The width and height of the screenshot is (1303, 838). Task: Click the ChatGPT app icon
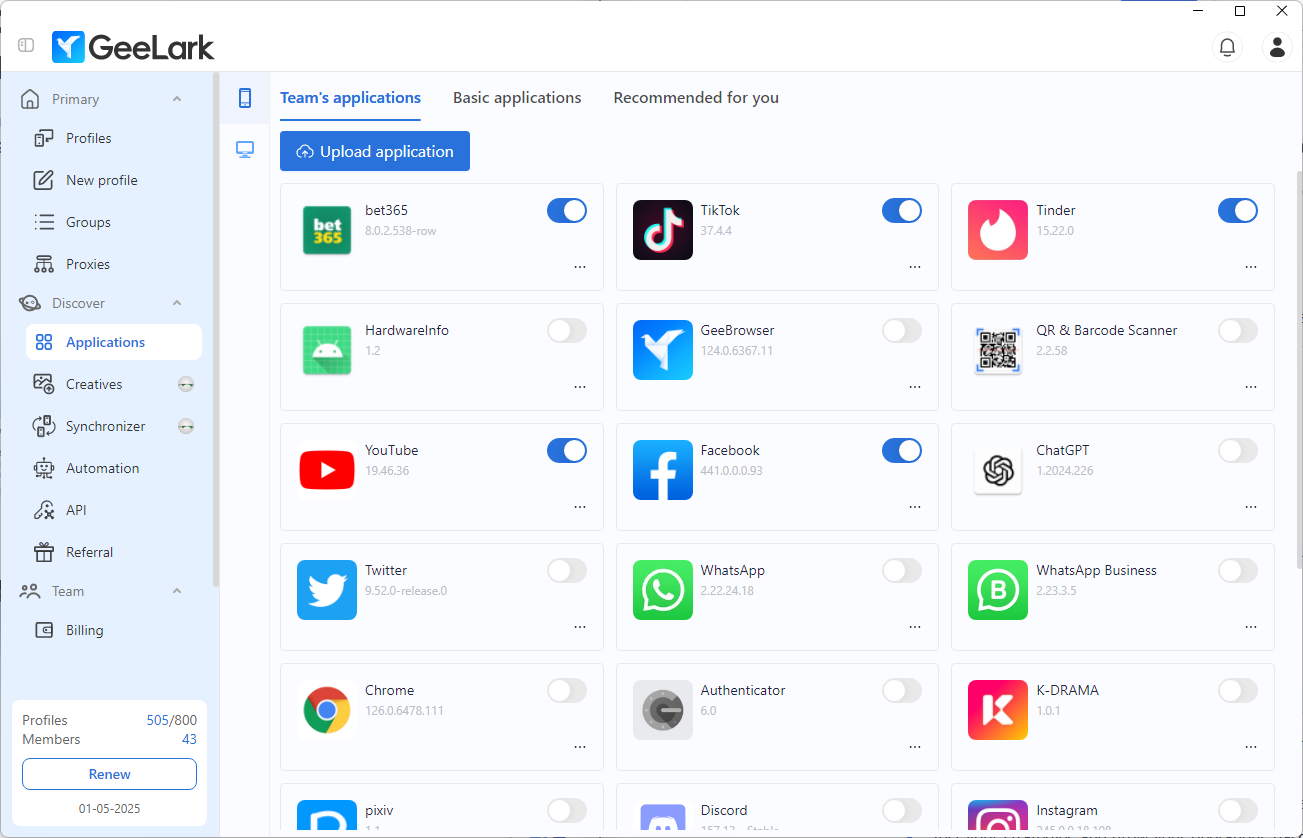tap(998, 470)
